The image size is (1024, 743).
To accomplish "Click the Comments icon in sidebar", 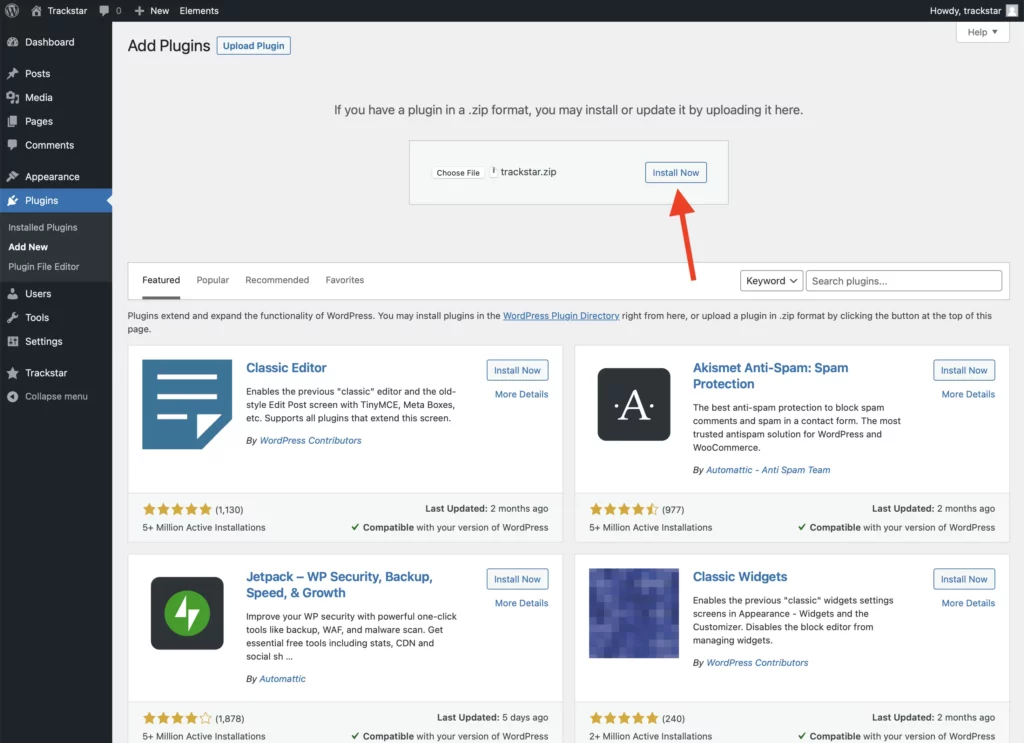I will [12, 145].
